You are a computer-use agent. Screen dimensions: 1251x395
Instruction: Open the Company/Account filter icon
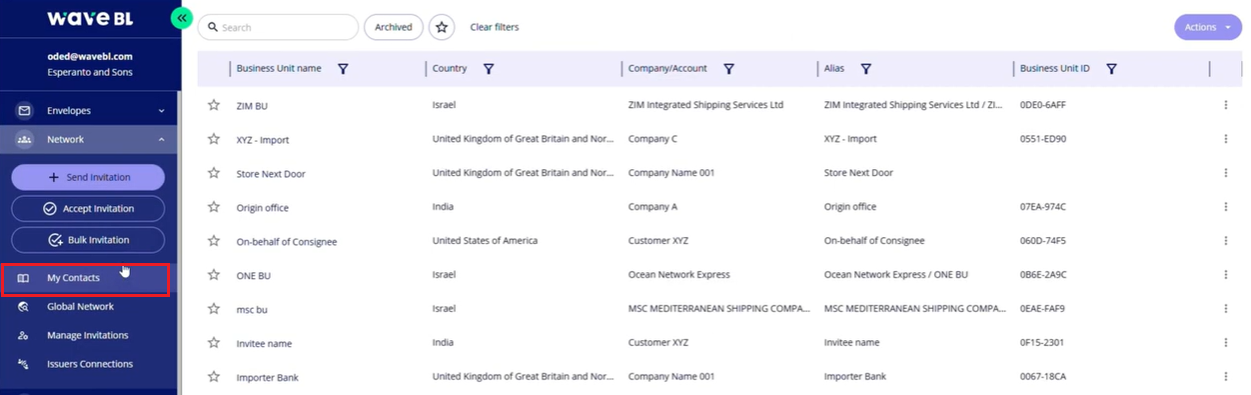pyautogui.click(x=728, y=69)
